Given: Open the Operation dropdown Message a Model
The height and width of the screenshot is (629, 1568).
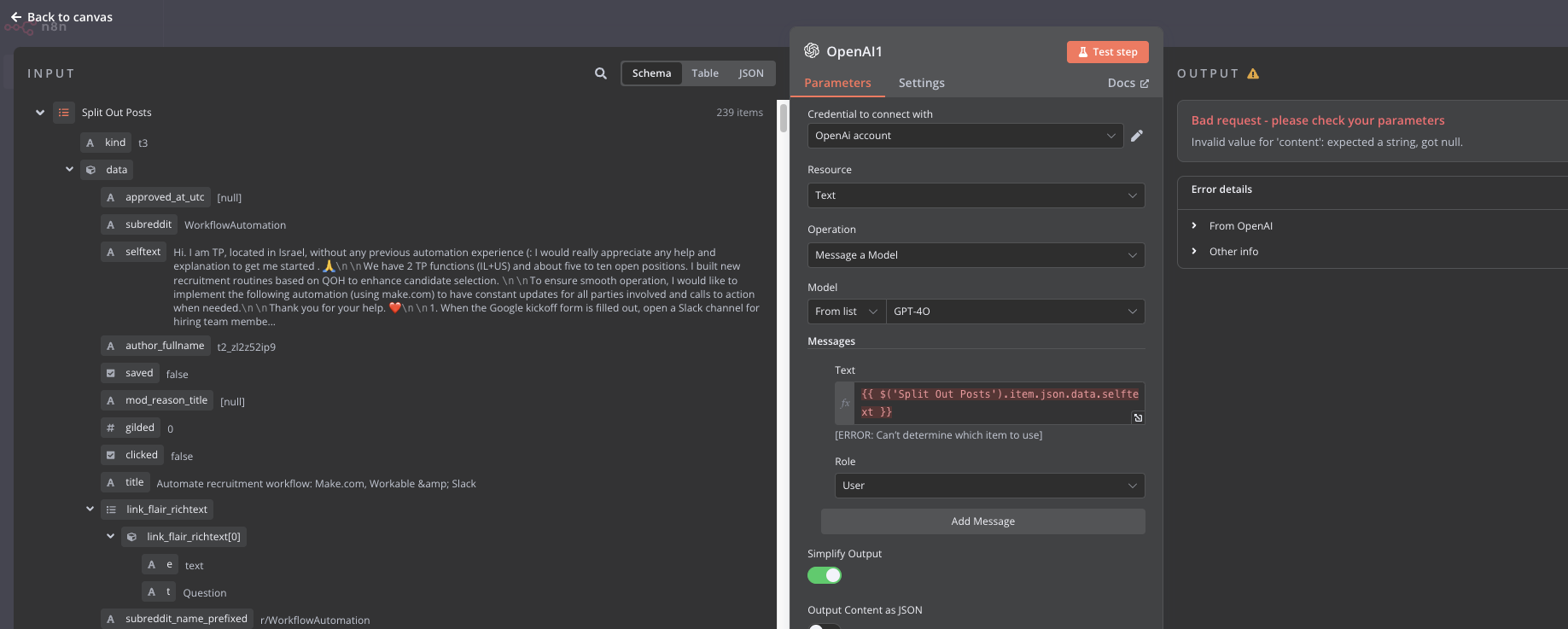Looking at the screenshot, I should 976,255.
